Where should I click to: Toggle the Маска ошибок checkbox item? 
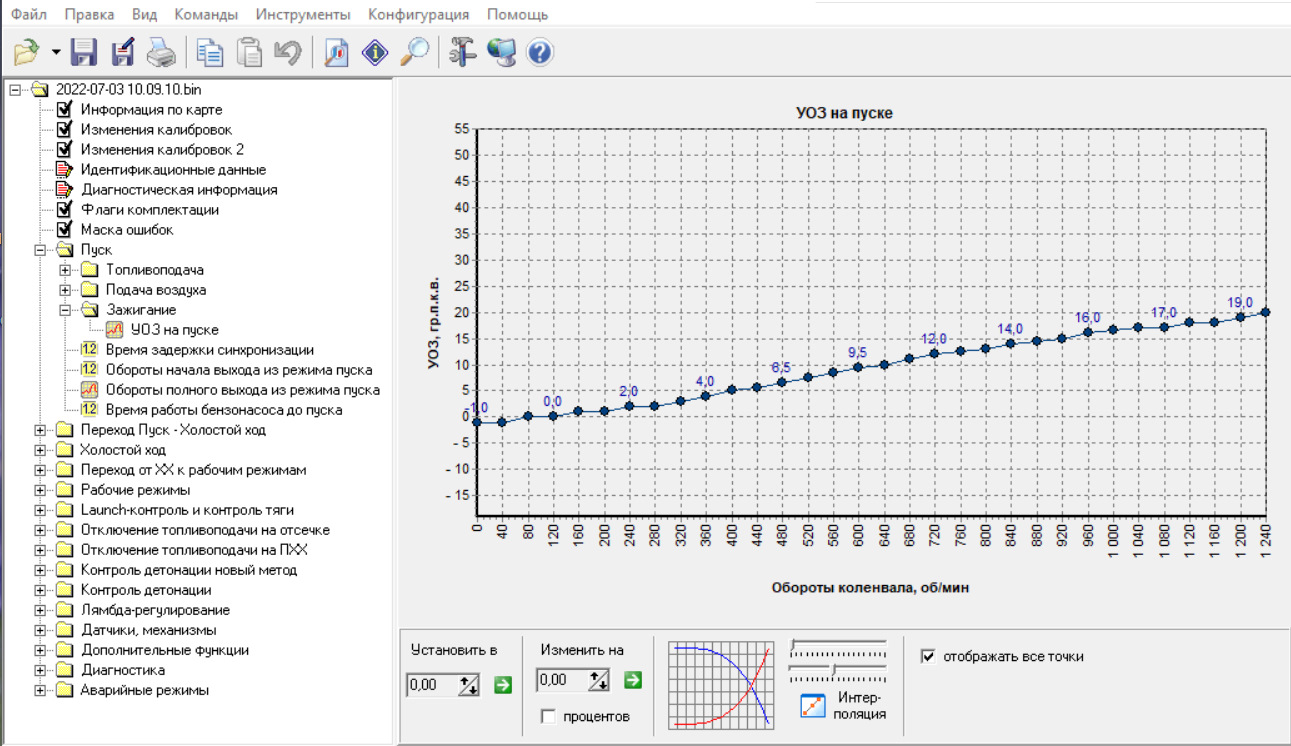(x=65, y=230)
